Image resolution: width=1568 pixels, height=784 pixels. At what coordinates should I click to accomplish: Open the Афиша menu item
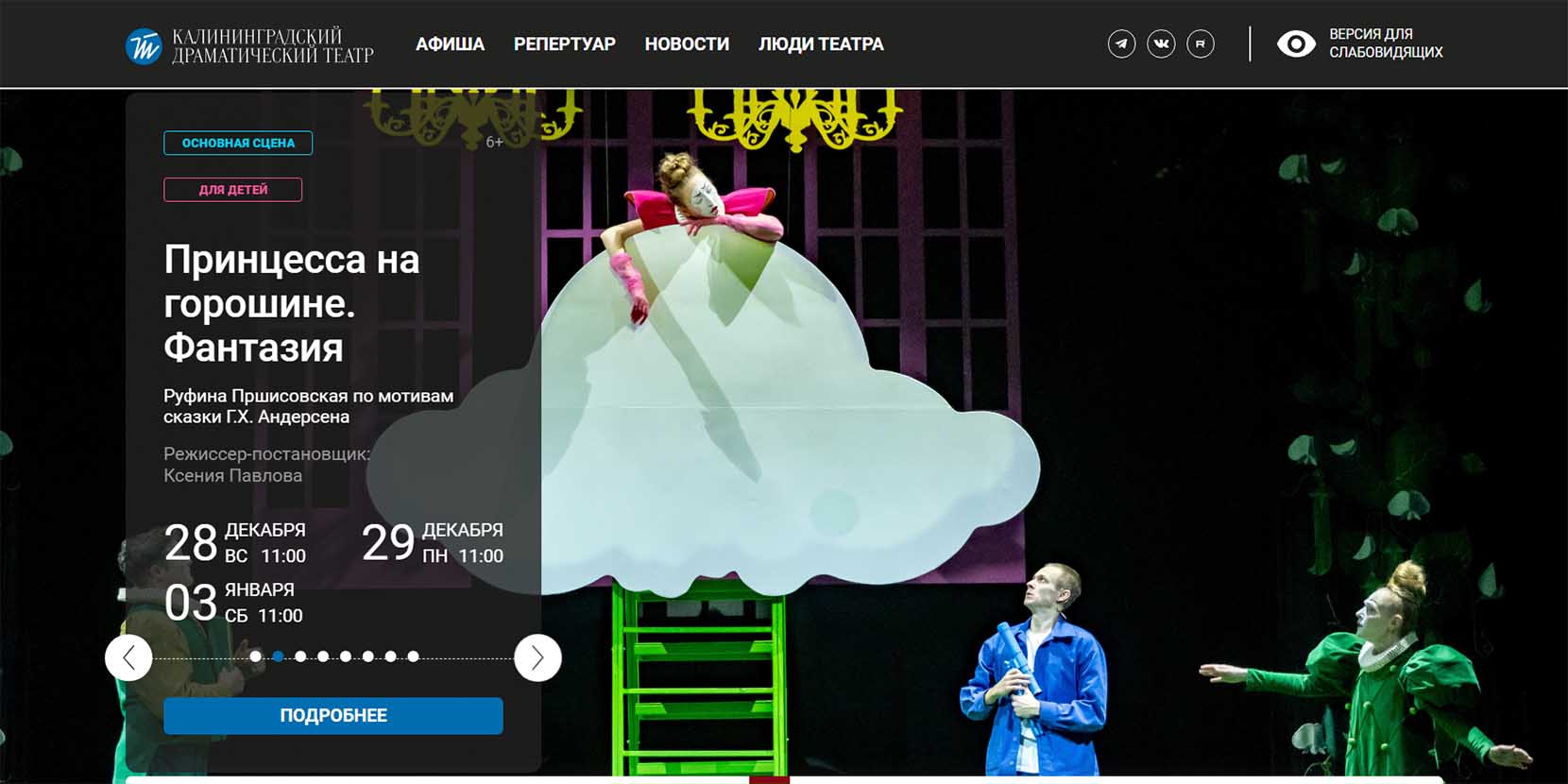click(450, 44)
